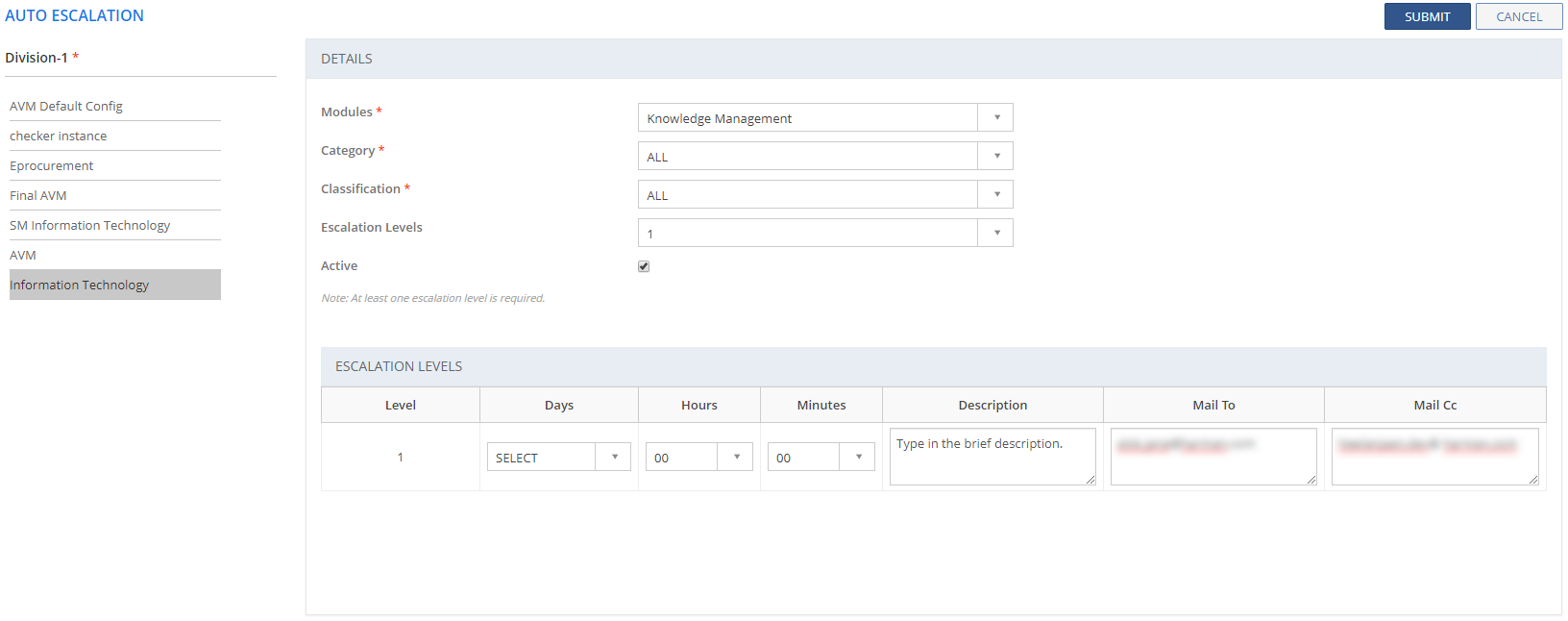Expand the Hours dropdown in level 1
1568x621 pixels.
[x=698, y=457]
